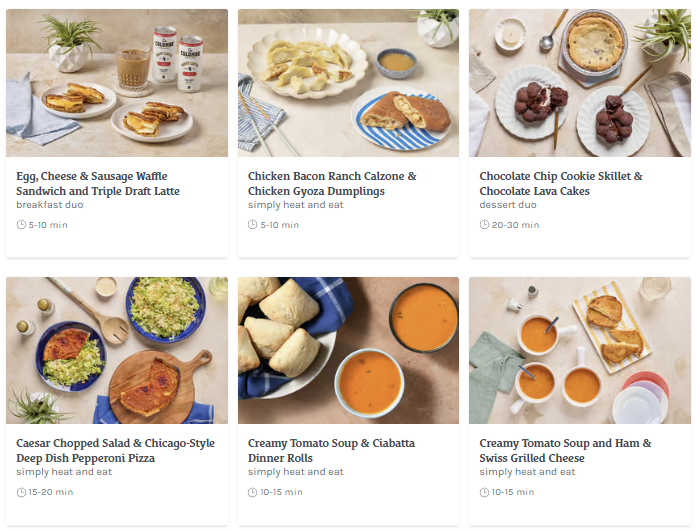Viewport: 697px width, 531px height.
Task: Click clock icon on Waffle Sandwich card
Action: coord(21,225)
